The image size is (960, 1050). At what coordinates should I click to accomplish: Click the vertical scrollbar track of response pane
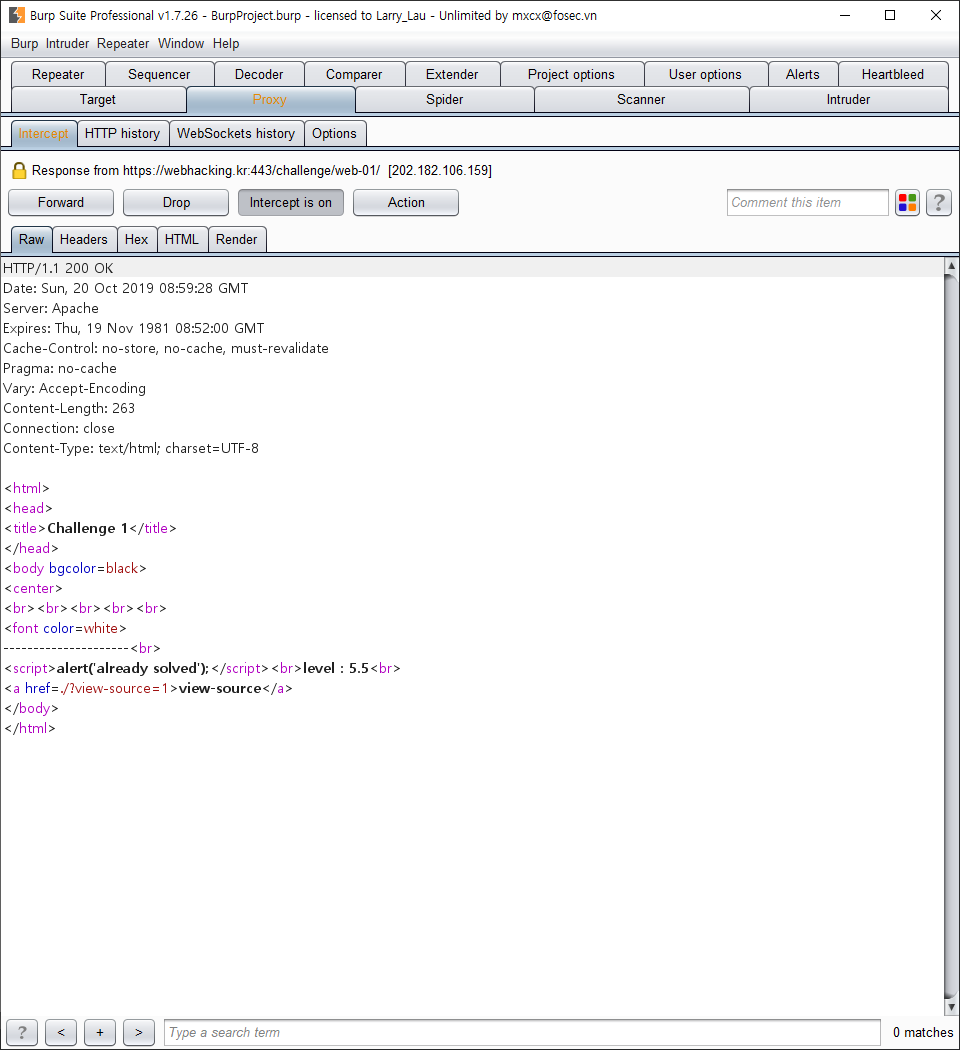point(951,636)
